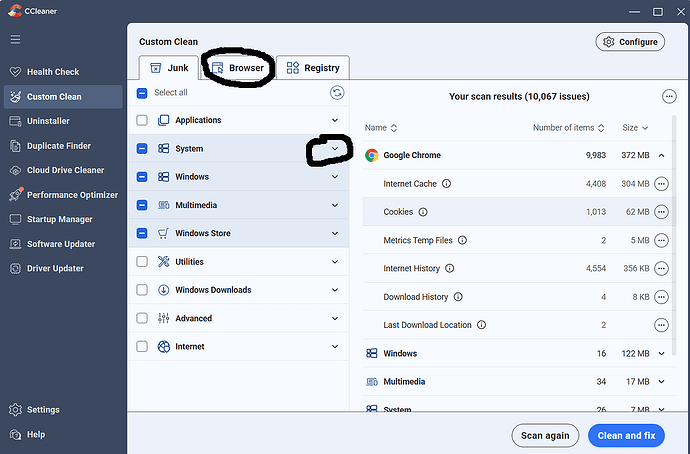Toggle the Multimedia category checkbox
Viewport: 690px width, 454px height.
pyautogui.click(x=142, y=205)
